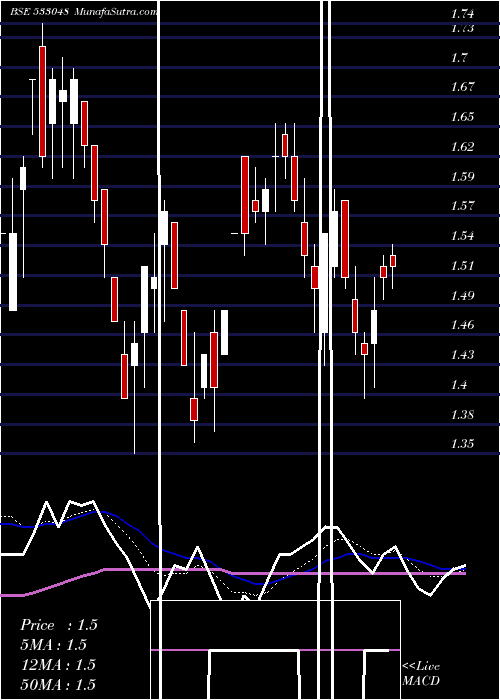Click the 1.74 price axis label
Screen dimensions: 500x700
click(x=462, y=14)
